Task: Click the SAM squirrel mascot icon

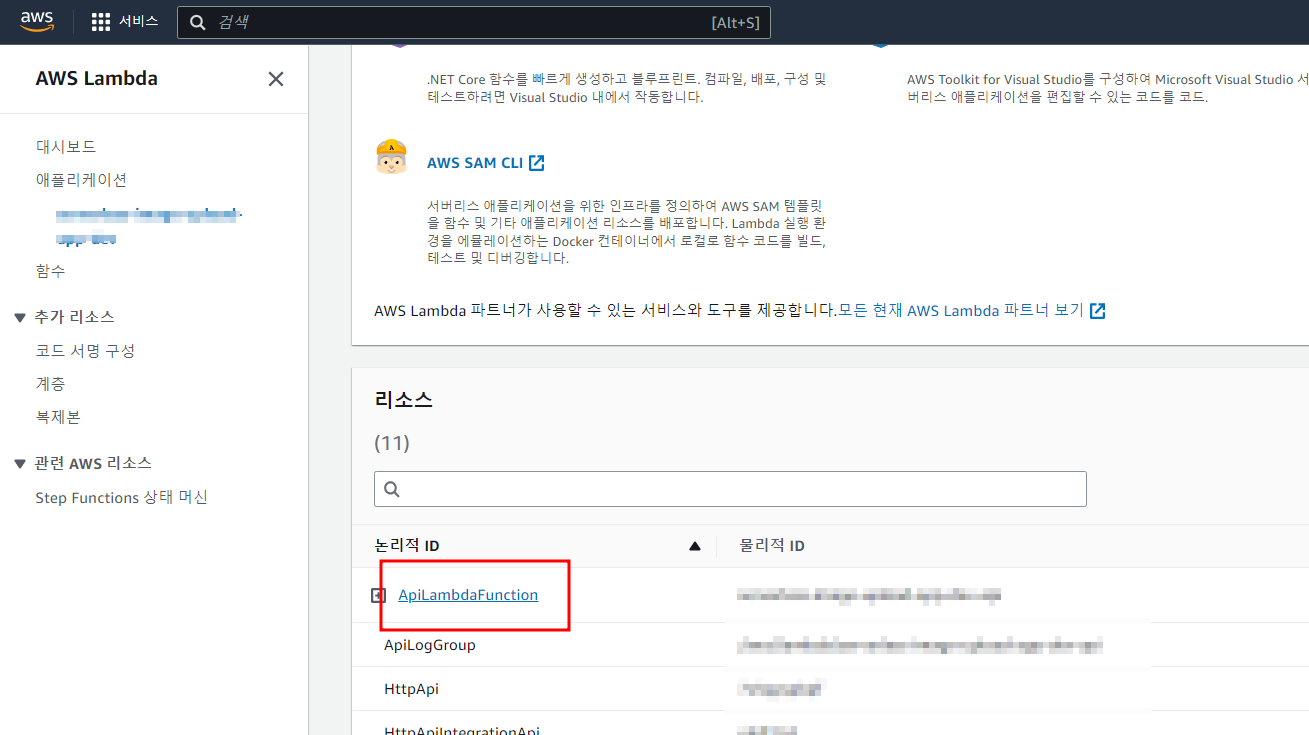Action: pos(391,157)
